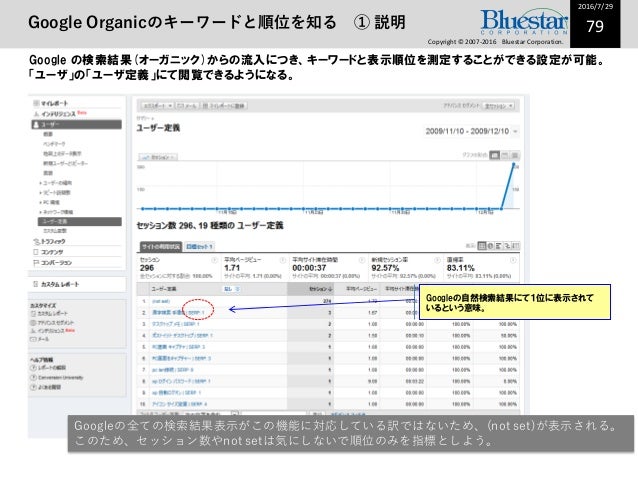638x479 pixels.
Task: Click 296 sessions metric value
Action: click(146, 268)
